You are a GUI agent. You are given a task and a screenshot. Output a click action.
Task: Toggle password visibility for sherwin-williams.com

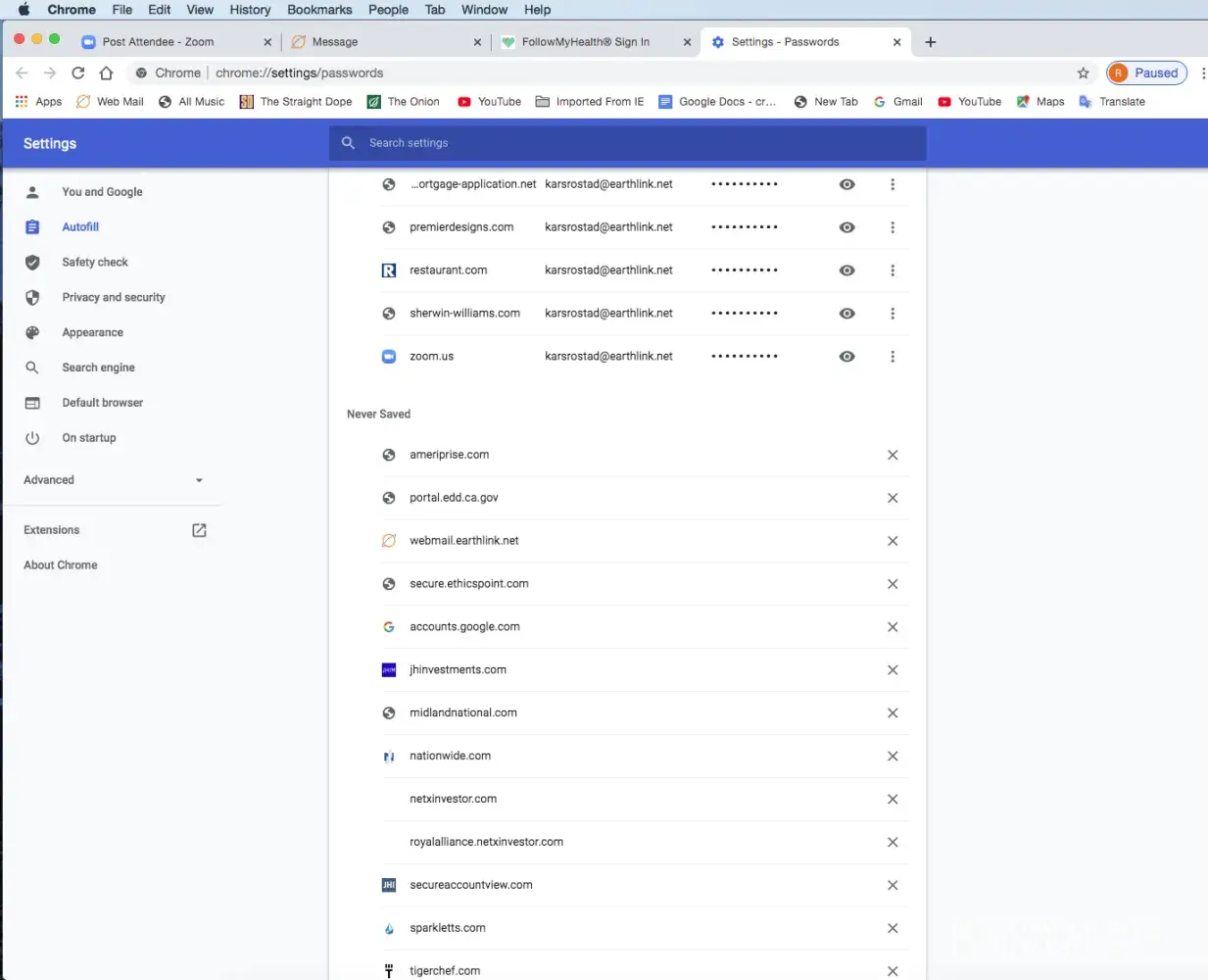pyautogui.click(x=846, y=314)
